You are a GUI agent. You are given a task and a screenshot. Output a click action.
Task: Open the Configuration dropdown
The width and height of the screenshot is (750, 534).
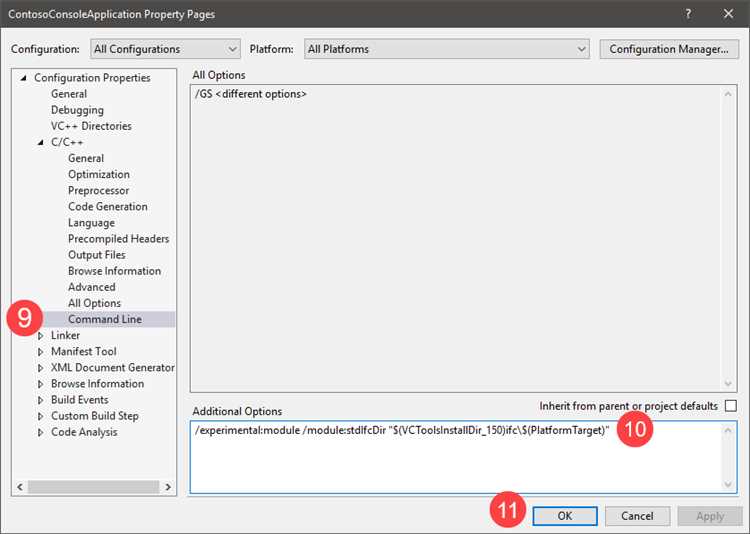pos(165,49)
